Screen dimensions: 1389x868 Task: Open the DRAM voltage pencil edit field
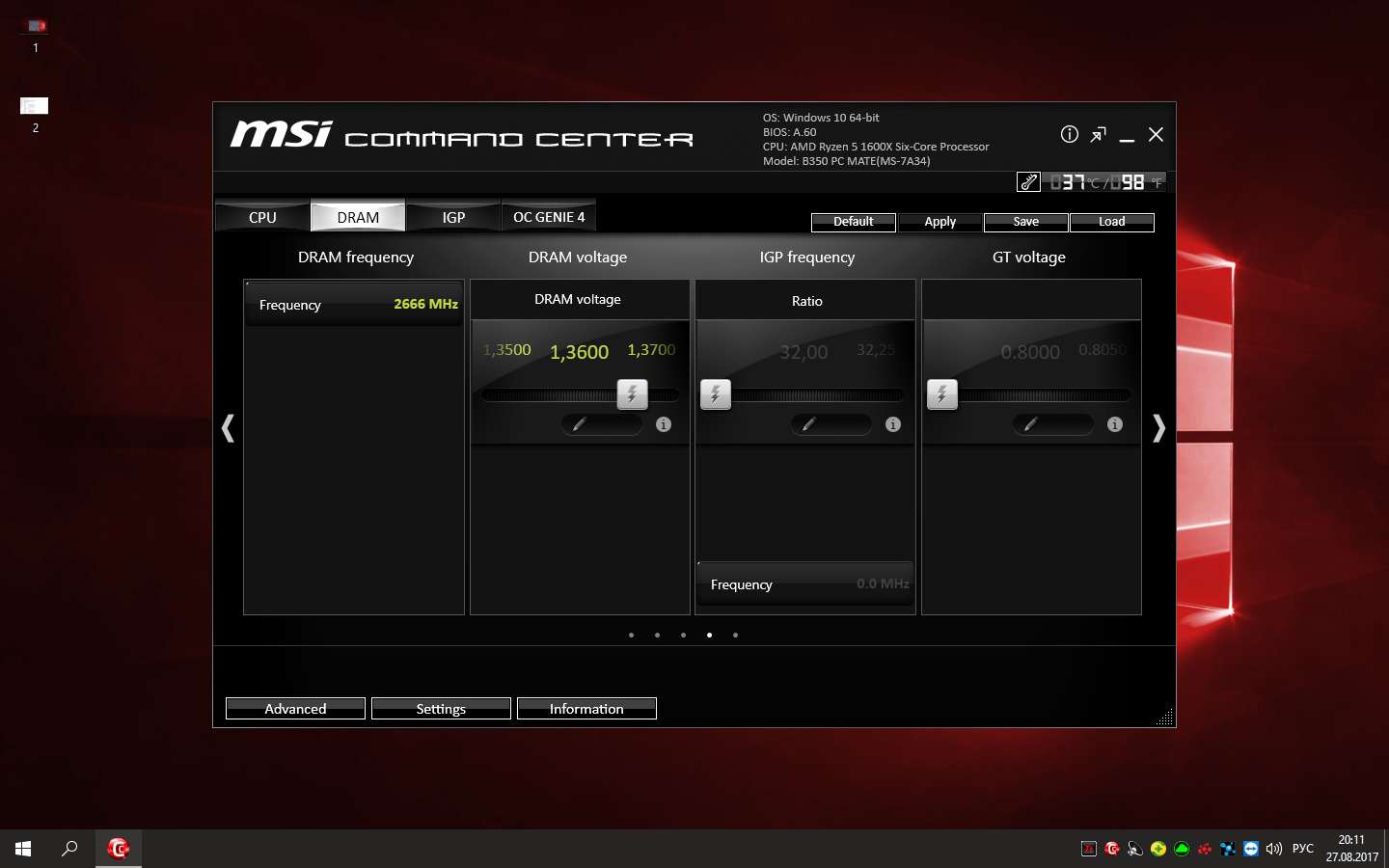click(x=602, y=424)
